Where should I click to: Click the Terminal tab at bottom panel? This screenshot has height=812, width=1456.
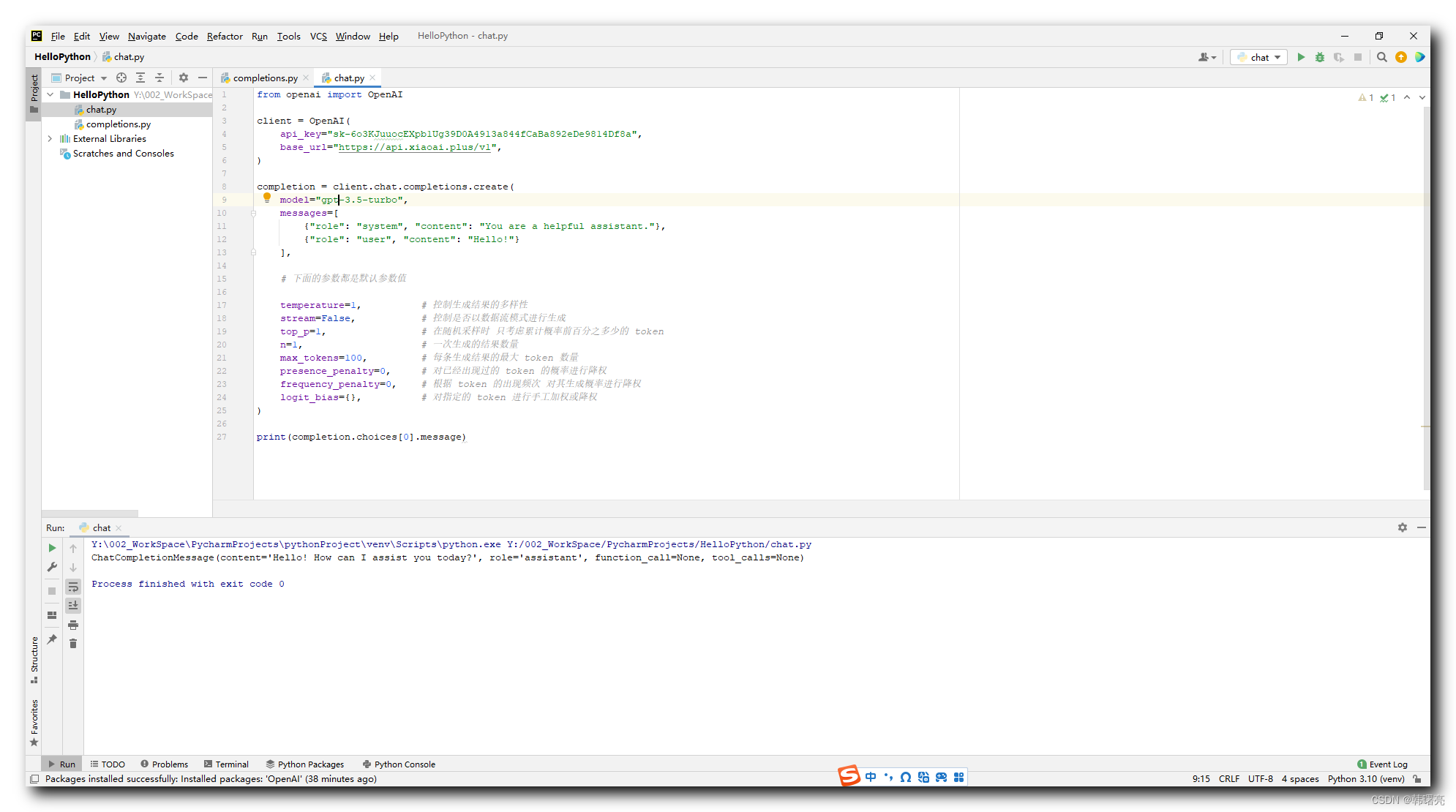(x=231, y=764)
